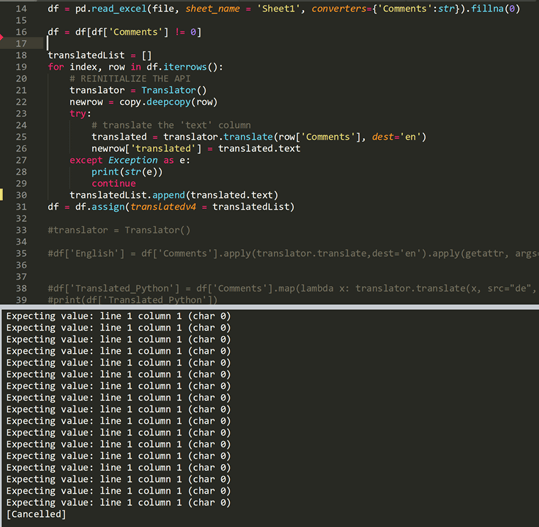This screenshot has width=539, height=527.
Task: Click the 'continue' keyword on line 29
Action: point(113,184)
